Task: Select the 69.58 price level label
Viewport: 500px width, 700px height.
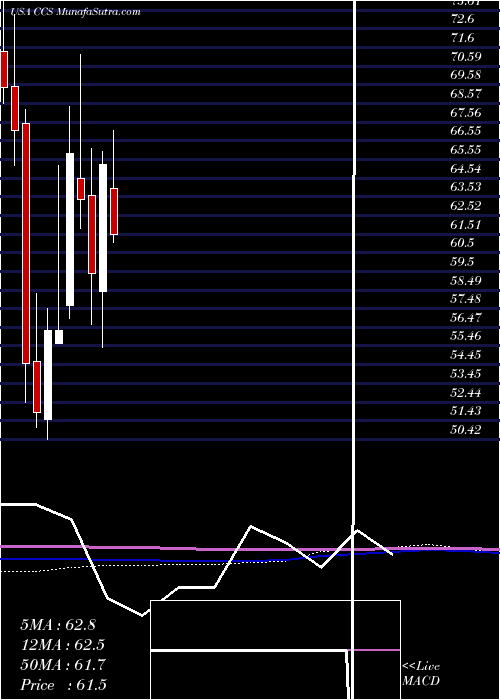Action: tap(466, 75)
